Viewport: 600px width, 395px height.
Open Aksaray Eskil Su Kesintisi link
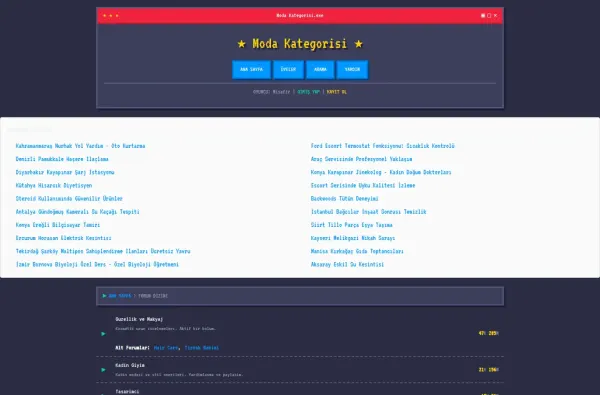(x=347, y=264)
